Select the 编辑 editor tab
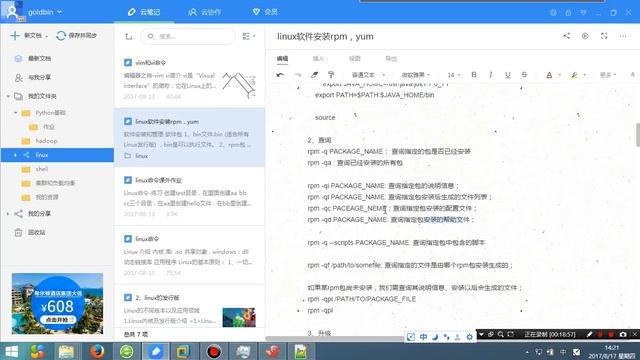Image resolution: width=640 pixels, height=360 pixels. coord(282,59)
